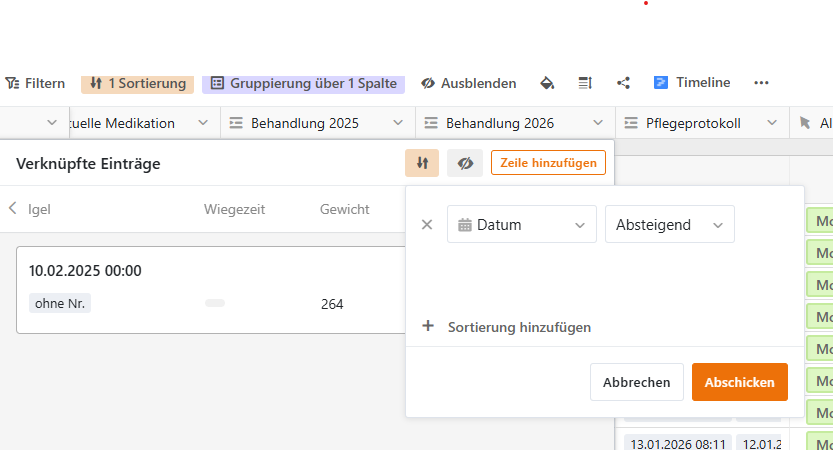Expand the Behandlung 2025 column menu

pyautogui.click(x=398, y=123)
